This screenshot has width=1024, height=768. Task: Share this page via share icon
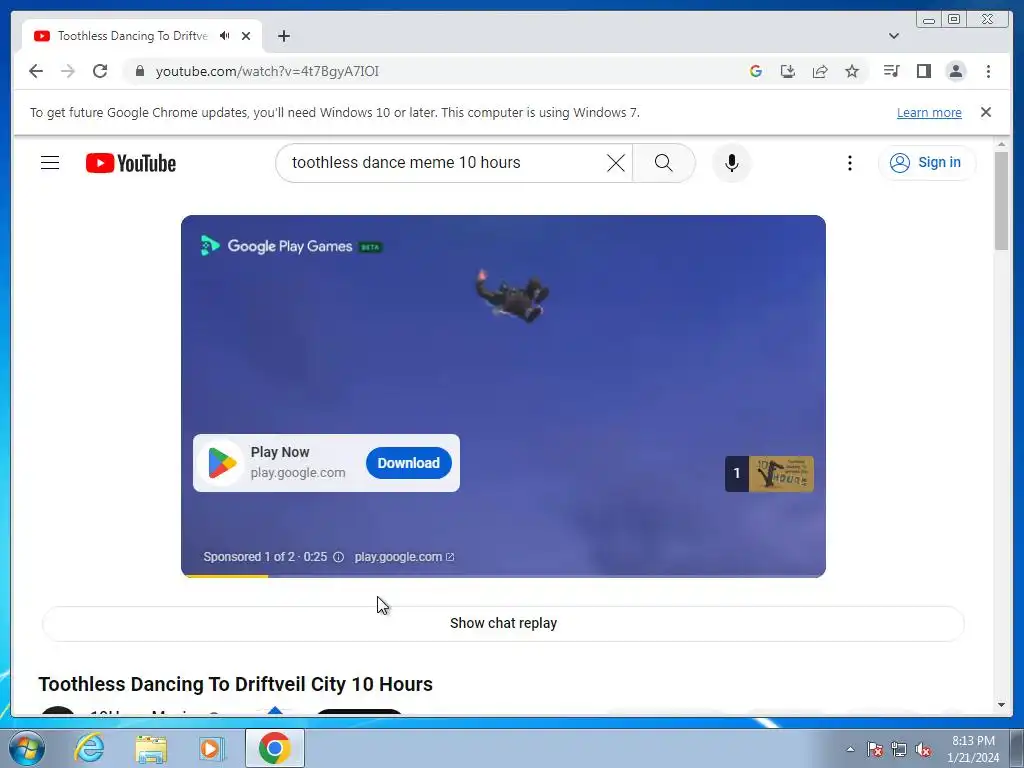click(x=820, y=71)
